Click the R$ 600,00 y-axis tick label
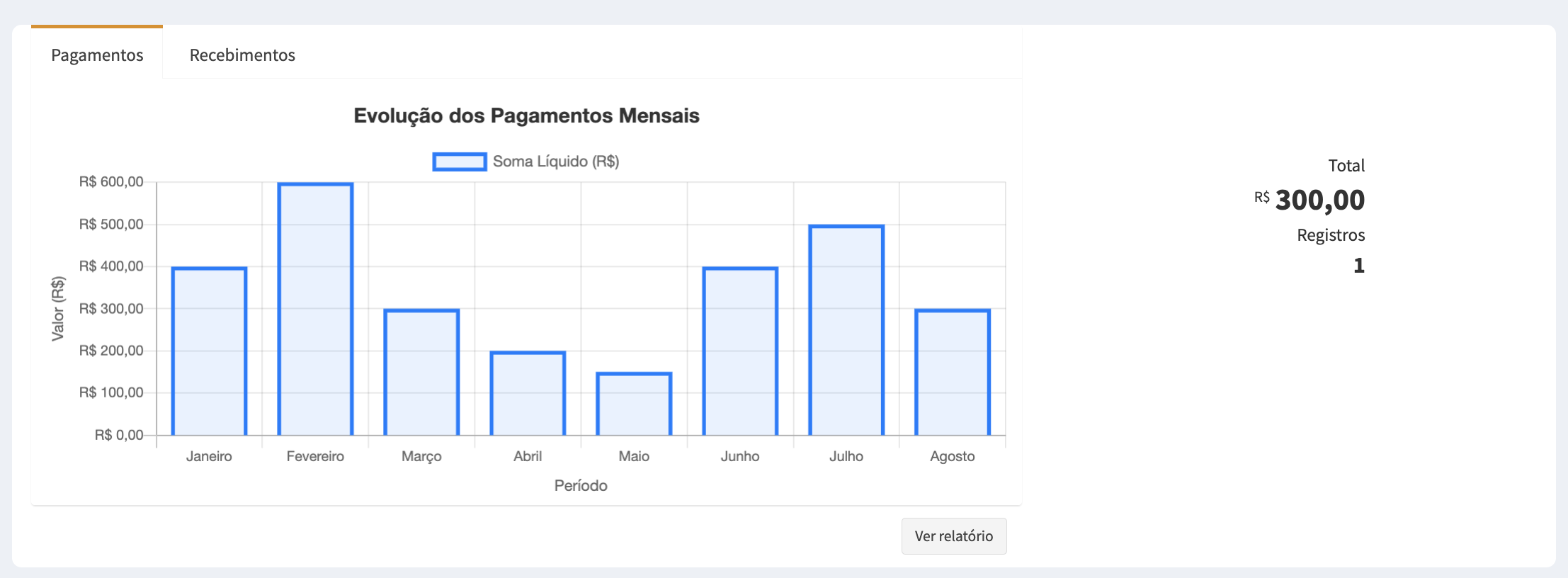The width and height of the screenshot is (1568, 578). coord(111,182)
